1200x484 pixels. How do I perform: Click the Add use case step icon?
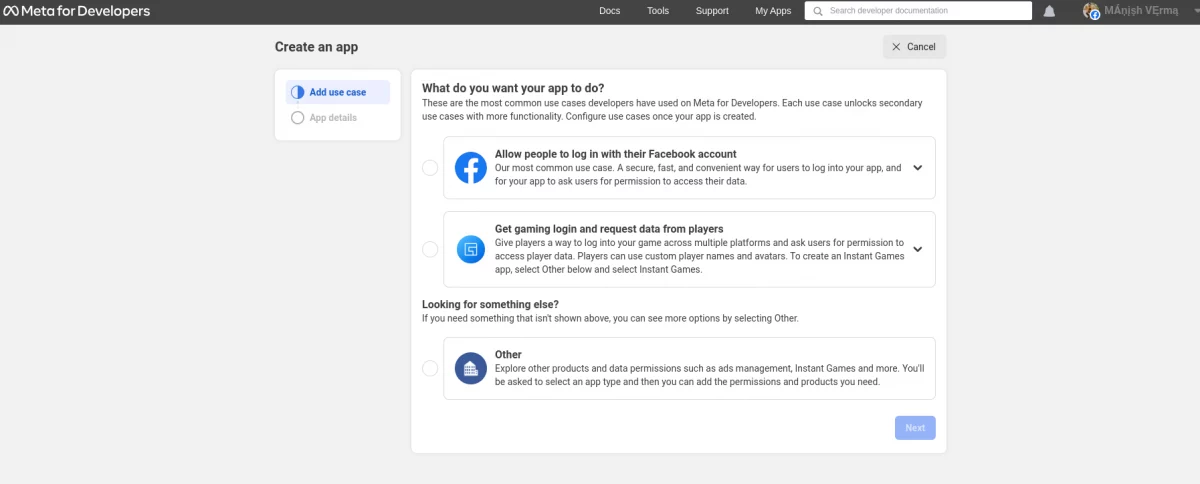(x=297, y=92)
